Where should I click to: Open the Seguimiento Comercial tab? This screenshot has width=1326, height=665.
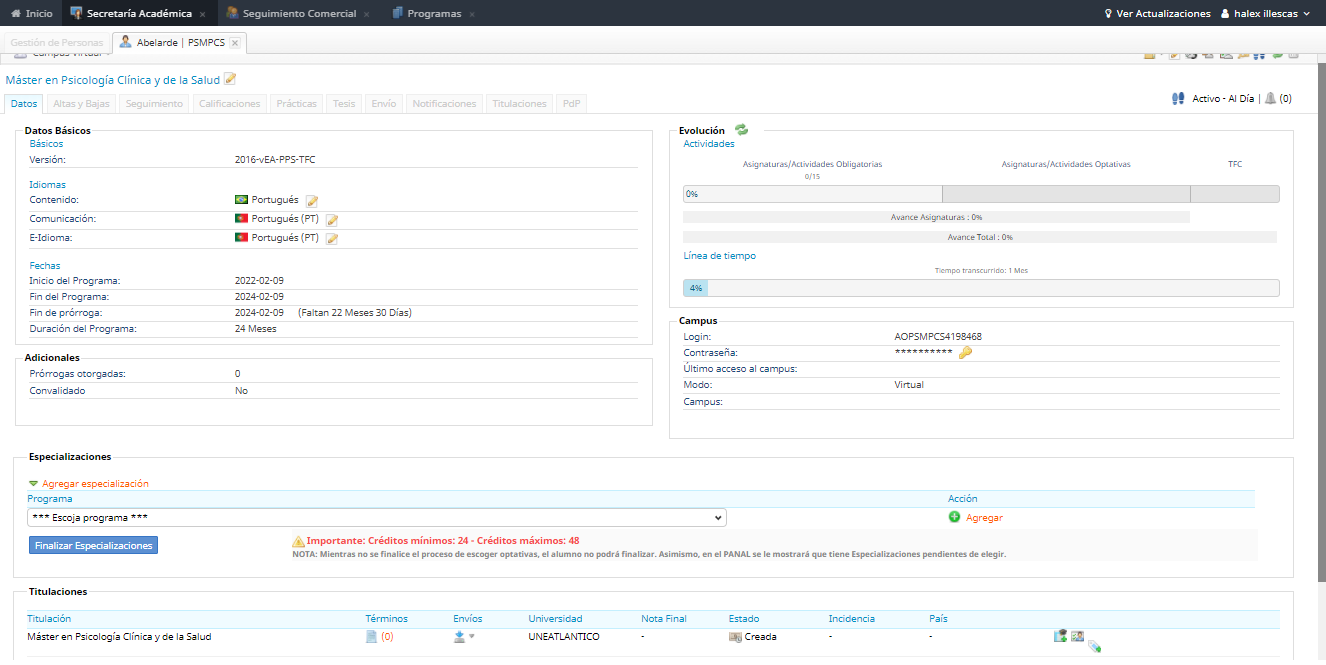click(298, 14)
